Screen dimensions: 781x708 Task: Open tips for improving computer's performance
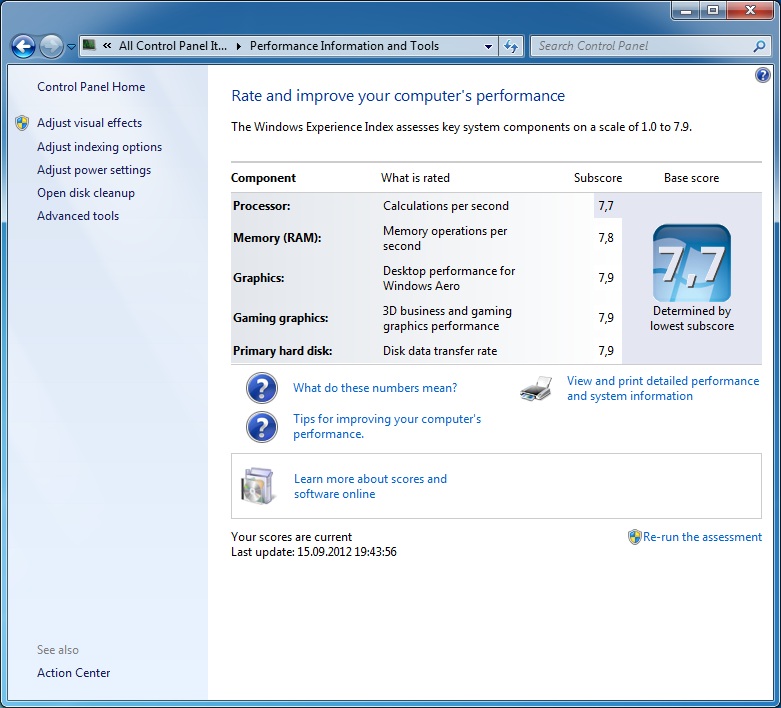[x=387, y=426]
